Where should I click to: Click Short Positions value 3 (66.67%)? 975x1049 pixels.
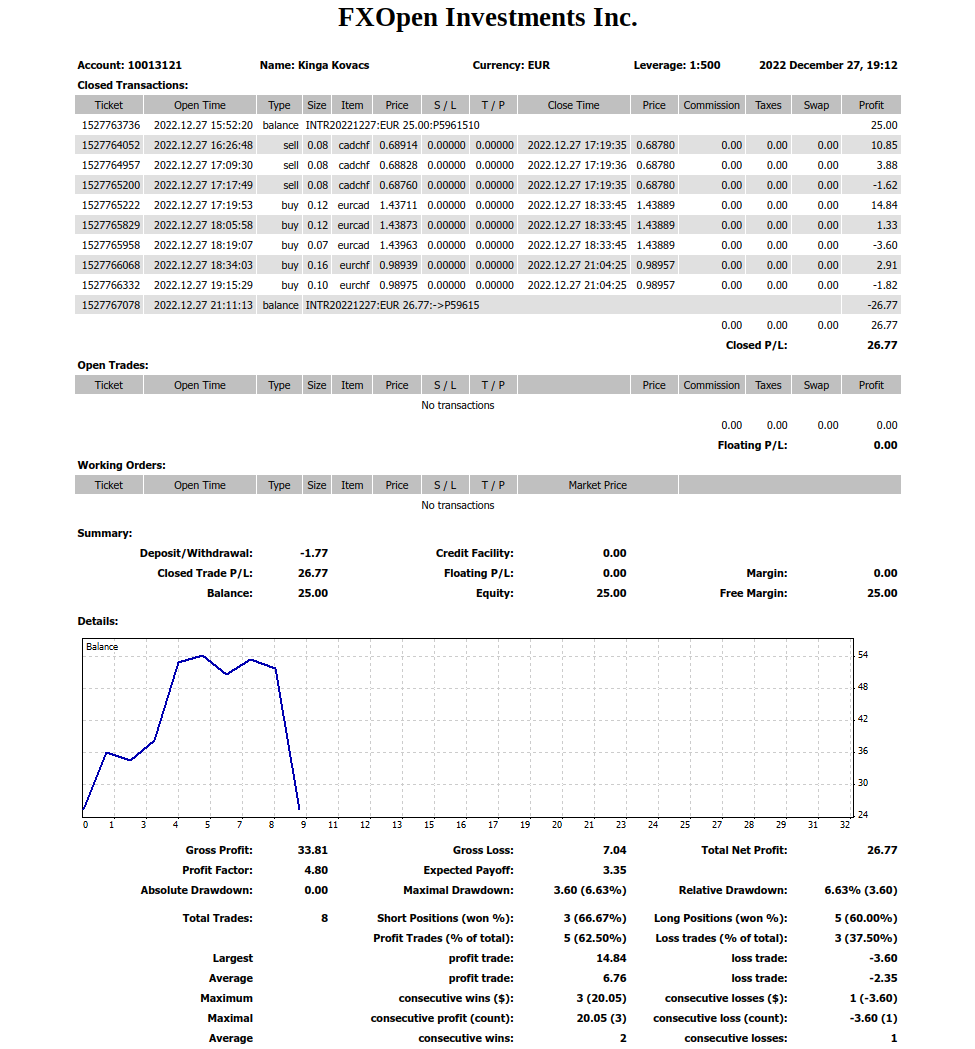coord(595,919)
